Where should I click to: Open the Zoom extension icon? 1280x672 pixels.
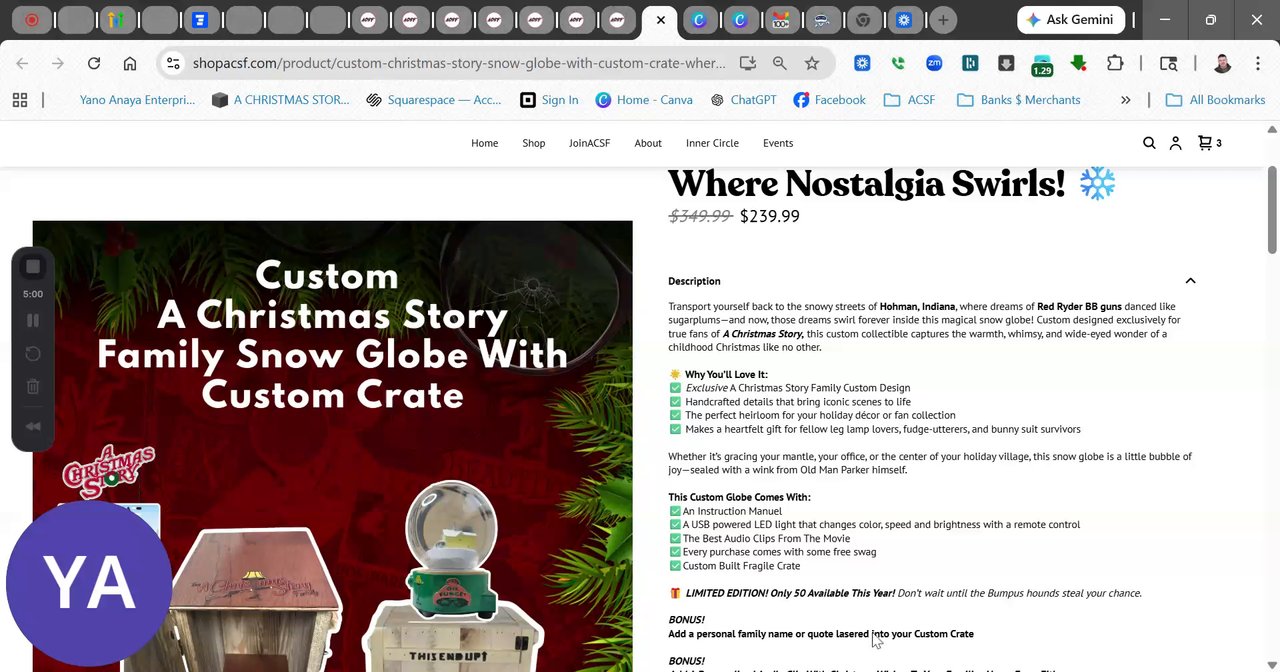click(934, 63)
